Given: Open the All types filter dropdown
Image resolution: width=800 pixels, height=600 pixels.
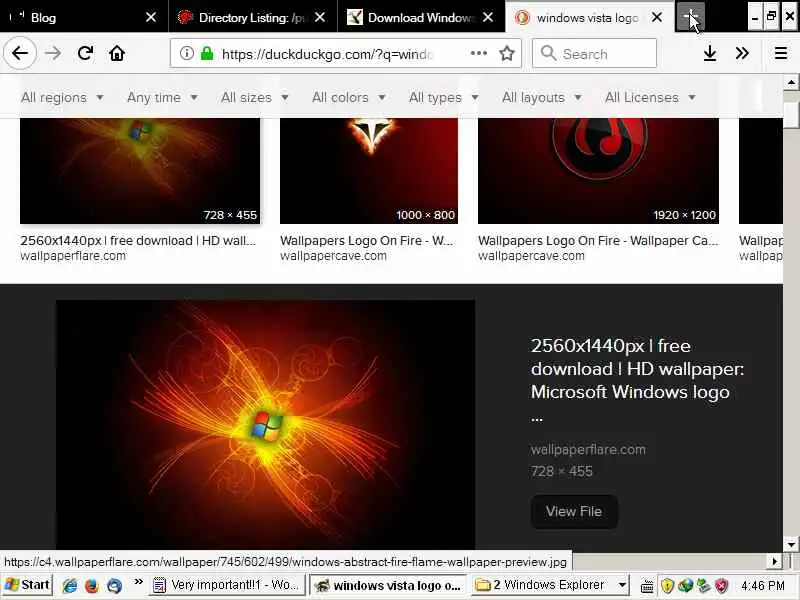Looking at the screenshot, I should click(443, 97).
